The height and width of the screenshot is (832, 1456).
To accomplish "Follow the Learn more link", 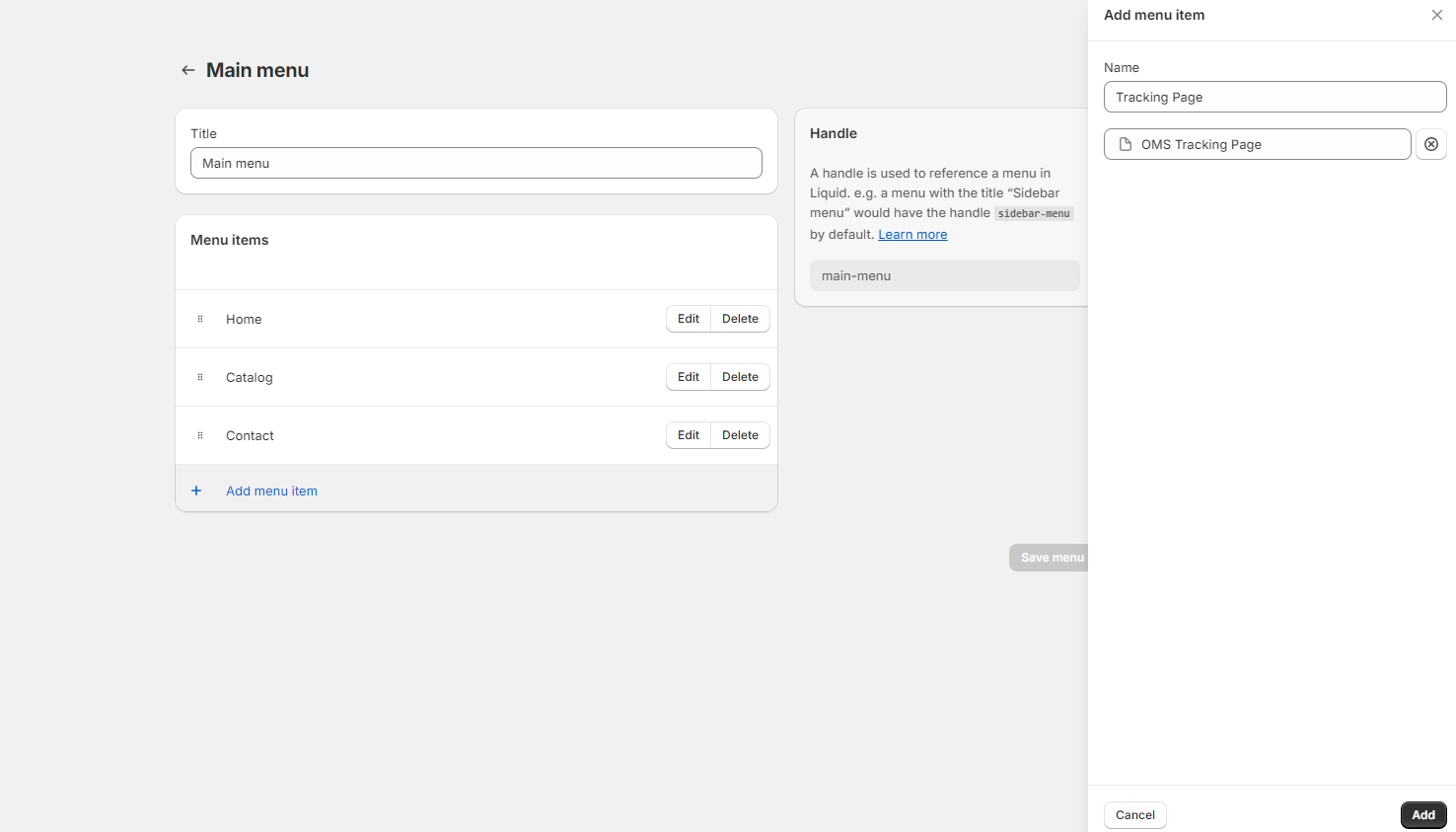I will coord(912,234).
